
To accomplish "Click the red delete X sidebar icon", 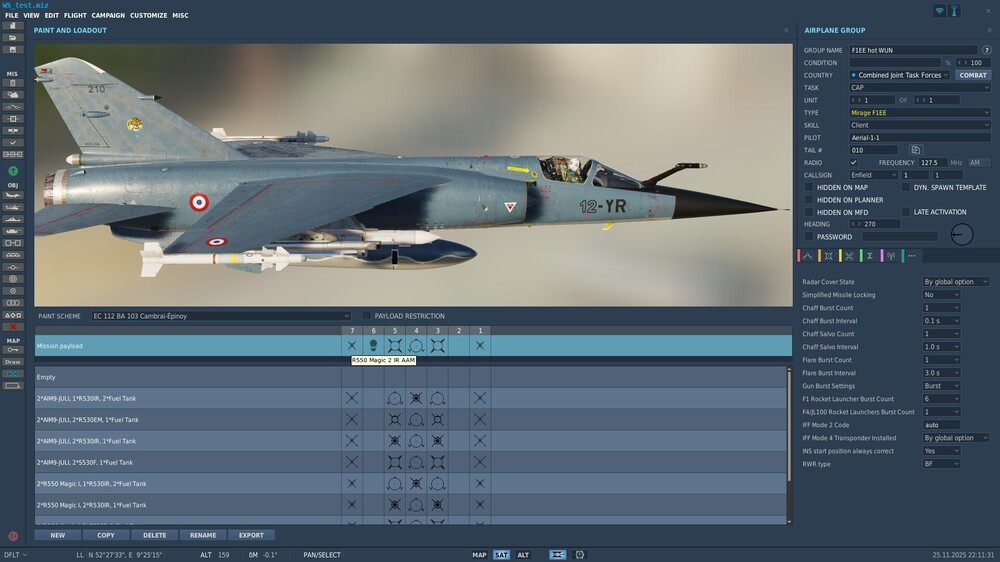I will click(13, 327).
